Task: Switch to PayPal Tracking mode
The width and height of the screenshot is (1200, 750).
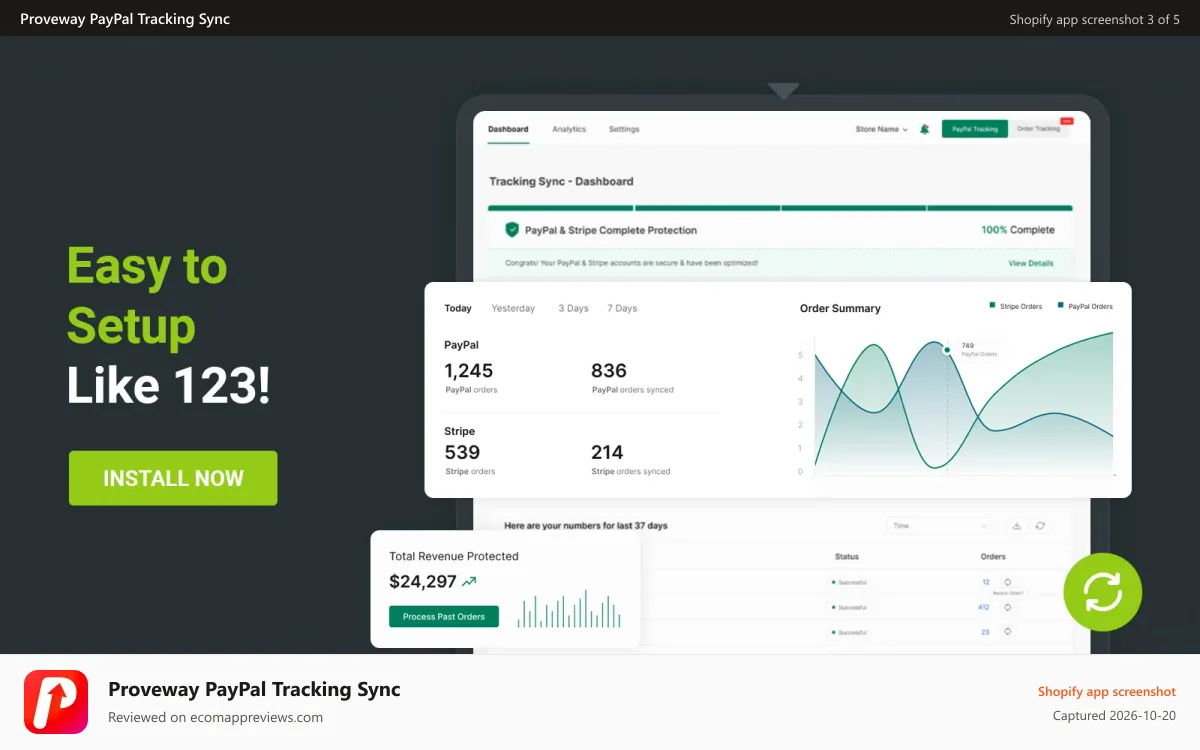Action: pyautogui.click(x=974, y=129)
